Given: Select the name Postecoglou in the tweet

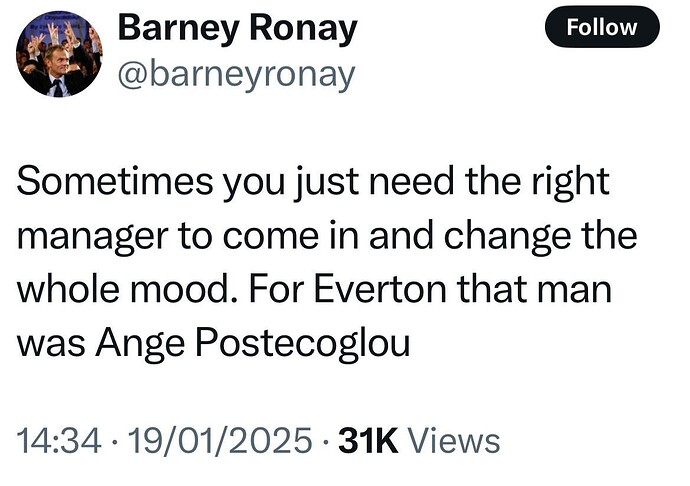Looking at the screenshot, I should (303, 343).
